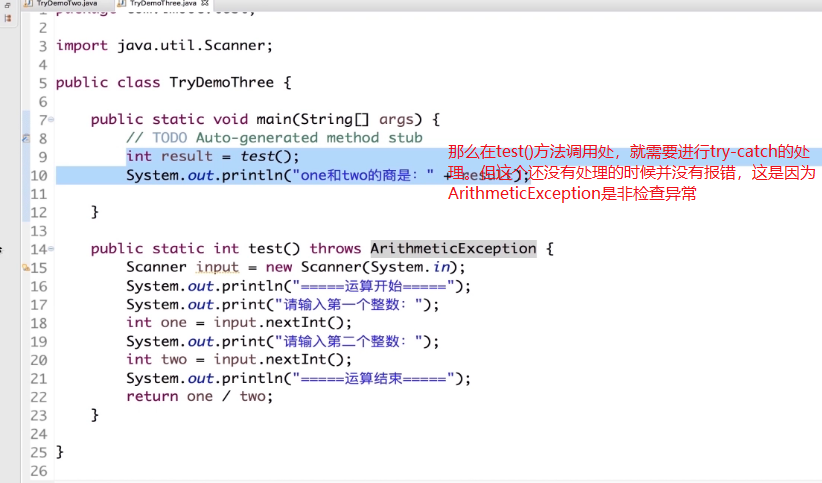The width and height of the screenshot is (822, 483).
Task: Click the string "=====运算结束====="
Action: pyautogui.click(x=374, y=378)
